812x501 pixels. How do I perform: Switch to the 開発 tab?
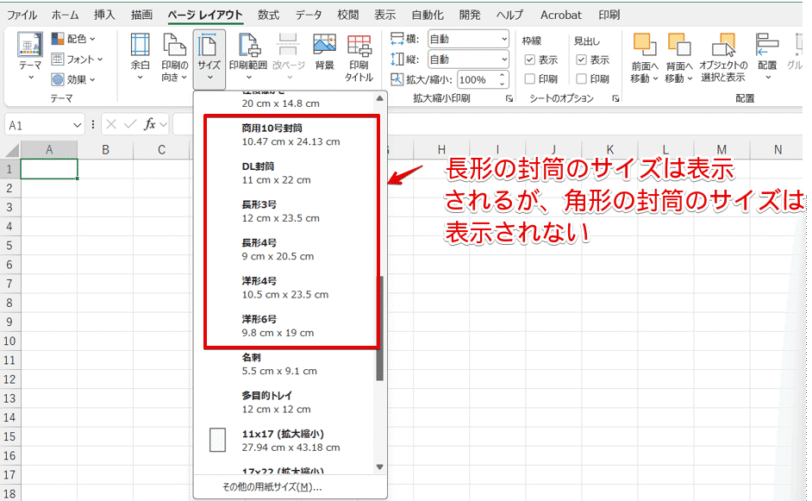tap(470, 15)
